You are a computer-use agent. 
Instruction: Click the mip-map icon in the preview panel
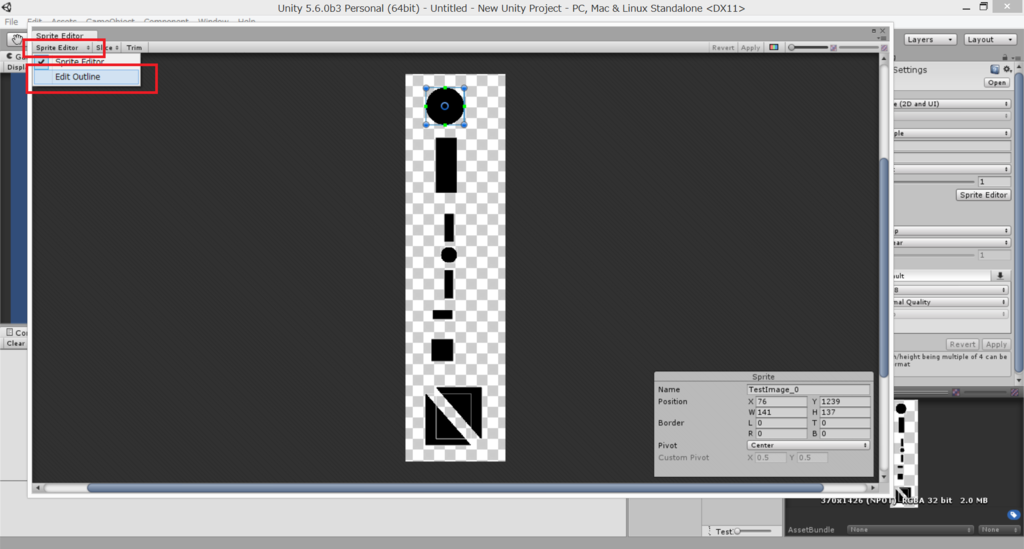tap(955, 392)
